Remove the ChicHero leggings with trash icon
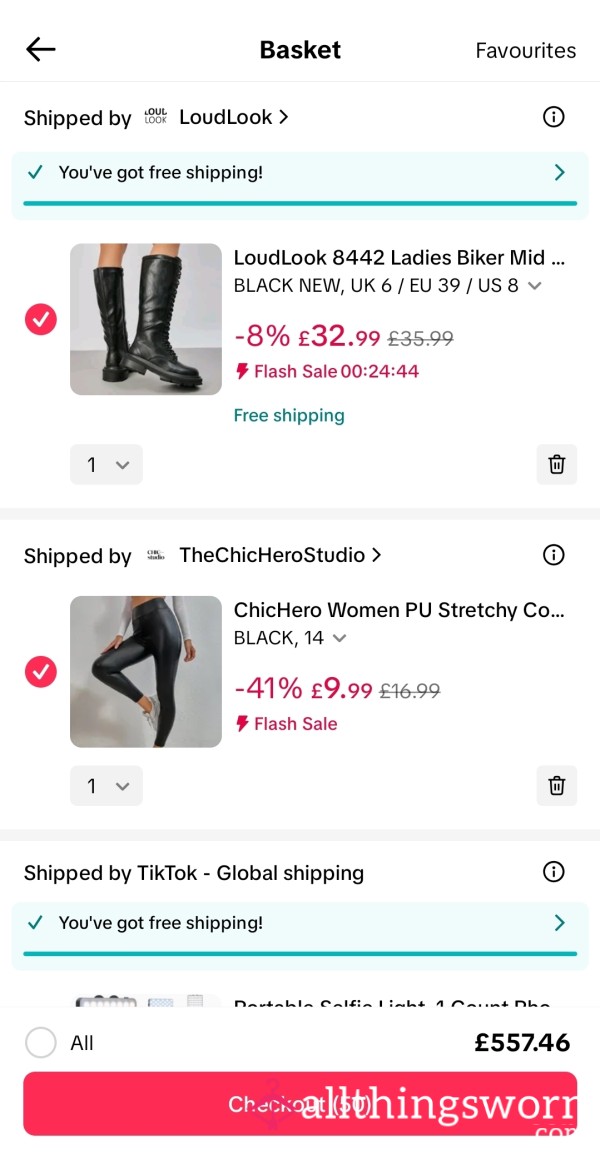This screenshot has width=600, height=1159. [557, 785]
